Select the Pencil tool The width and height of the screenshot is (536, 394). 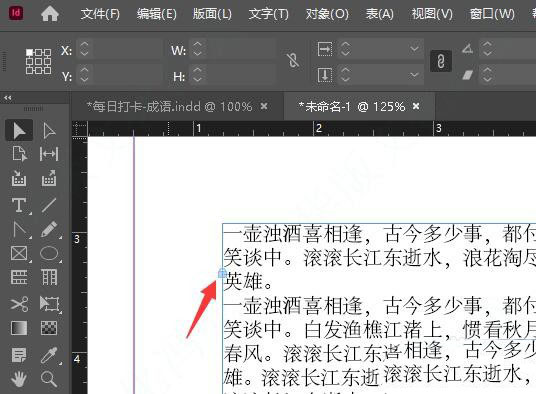(49, 229)
